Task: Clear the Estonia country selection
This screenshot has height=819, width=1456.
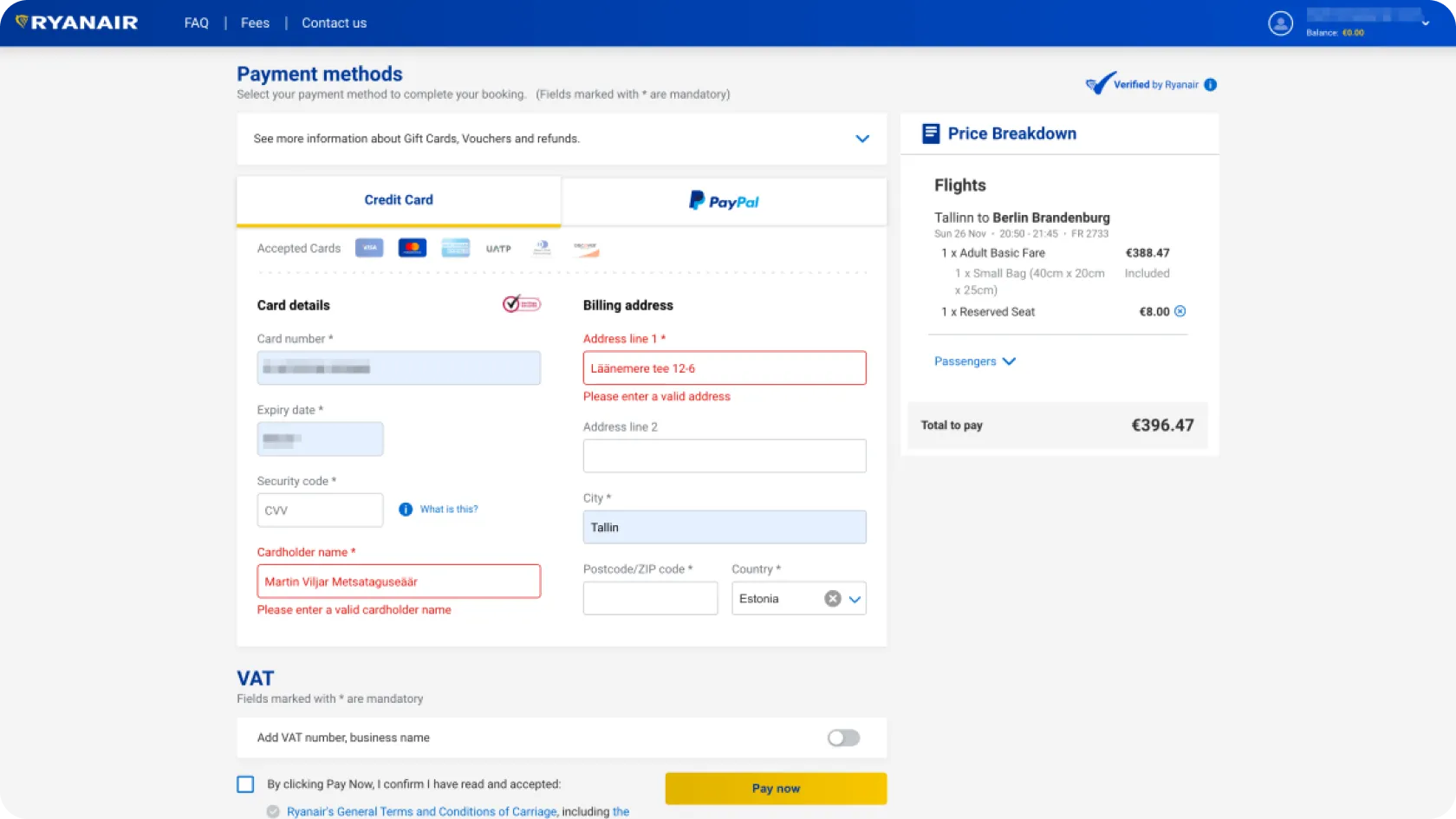Action: coord(832,599)
